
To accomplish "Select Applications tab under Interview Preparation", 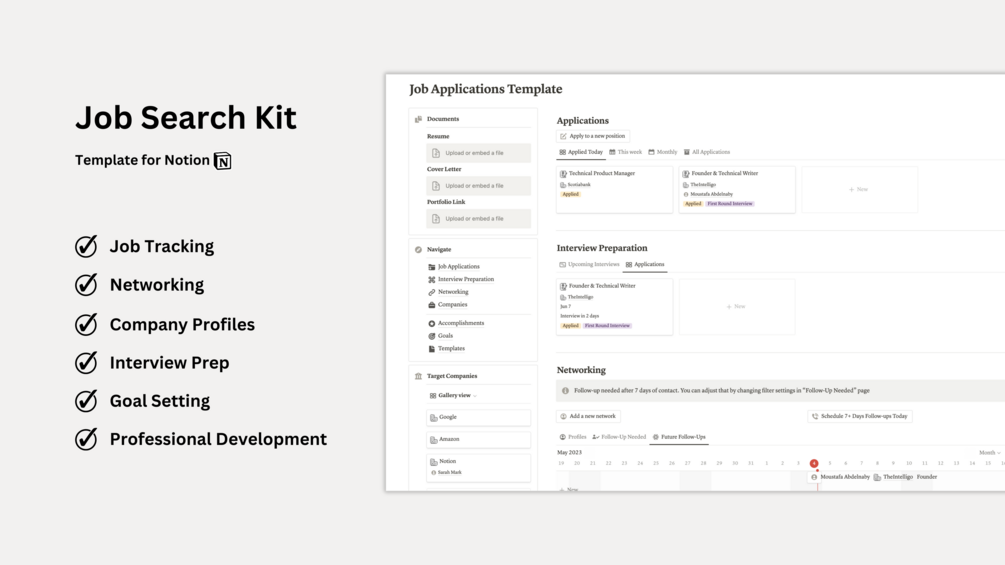I will point(645,265).
